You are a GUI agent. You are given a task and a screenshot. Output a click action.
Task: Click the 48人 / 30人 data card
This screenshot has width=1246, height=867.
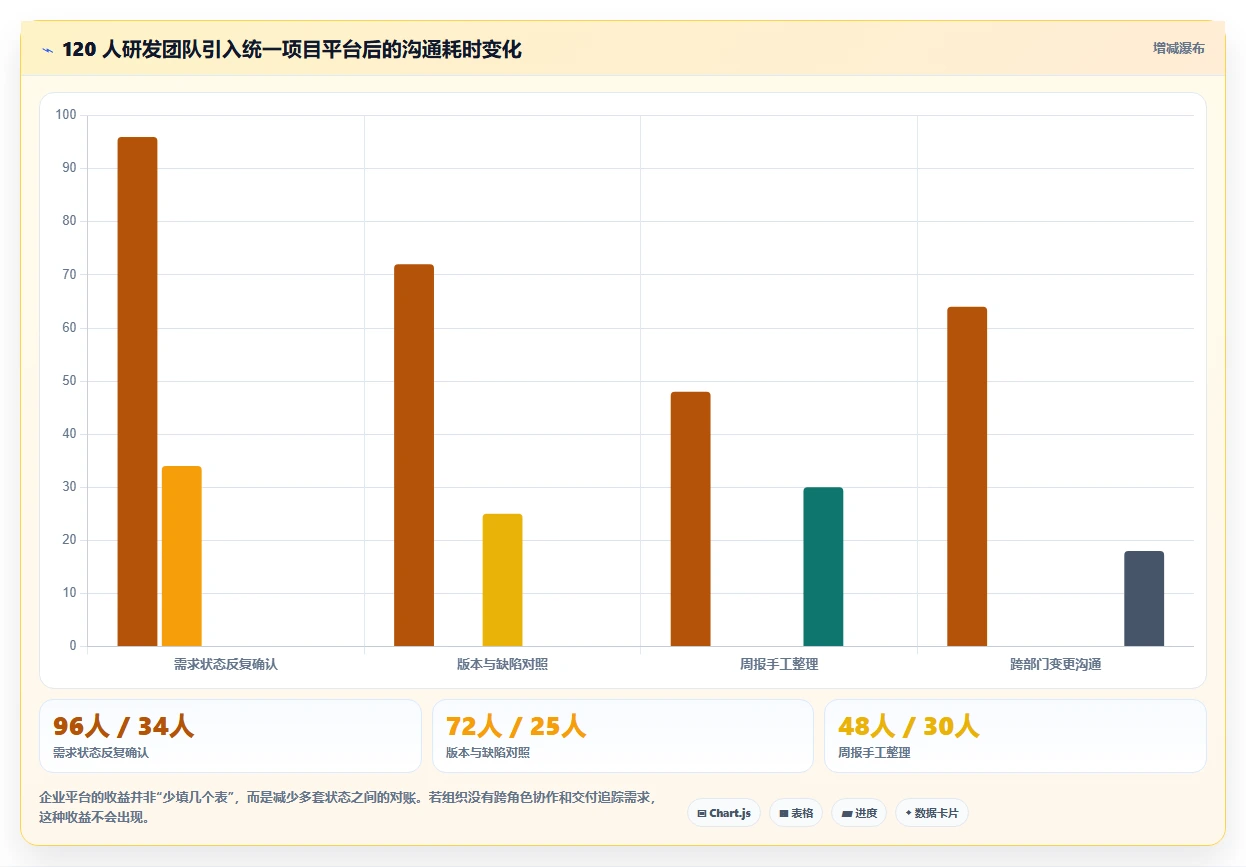(1015, 736)
